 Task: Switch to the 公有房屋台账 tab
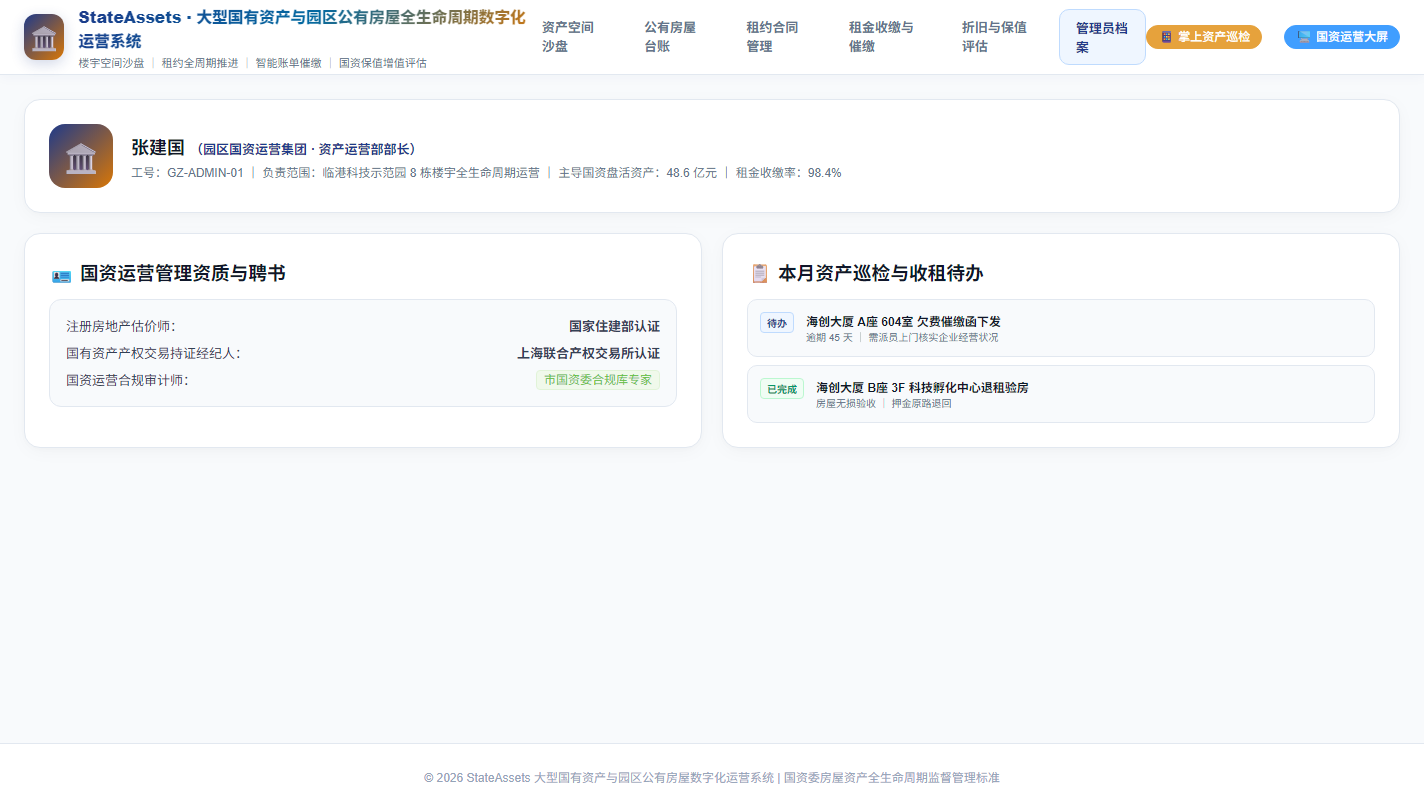(x=670, y=37)
